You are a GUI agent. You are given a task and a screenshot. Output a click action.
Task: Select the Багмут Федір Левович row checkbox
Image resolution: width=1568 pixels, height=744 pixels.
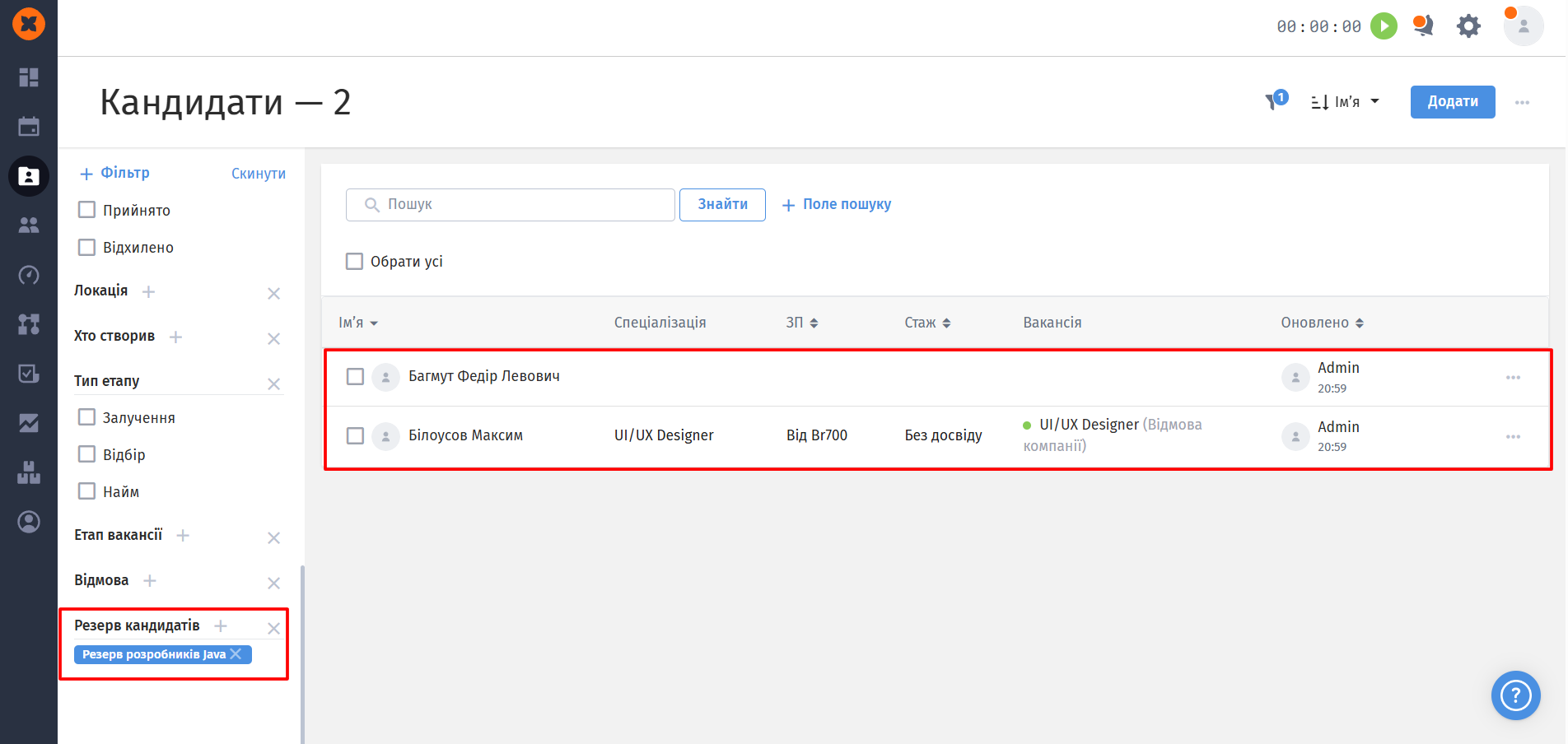click(355, 376)
